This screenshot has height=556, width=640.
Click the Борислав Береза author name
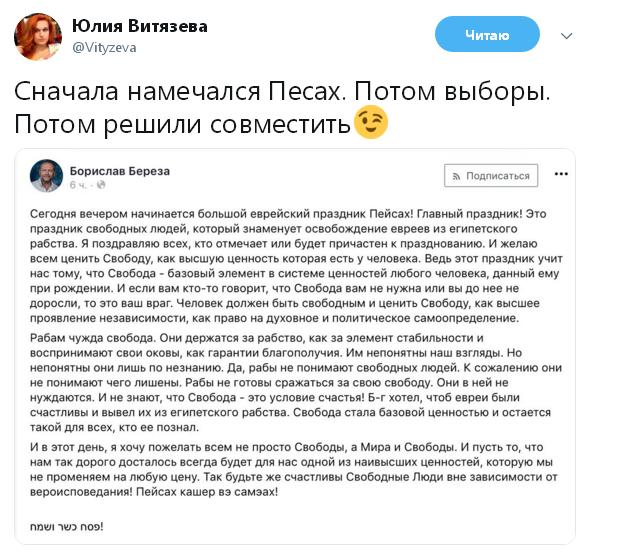pos(120,171)
